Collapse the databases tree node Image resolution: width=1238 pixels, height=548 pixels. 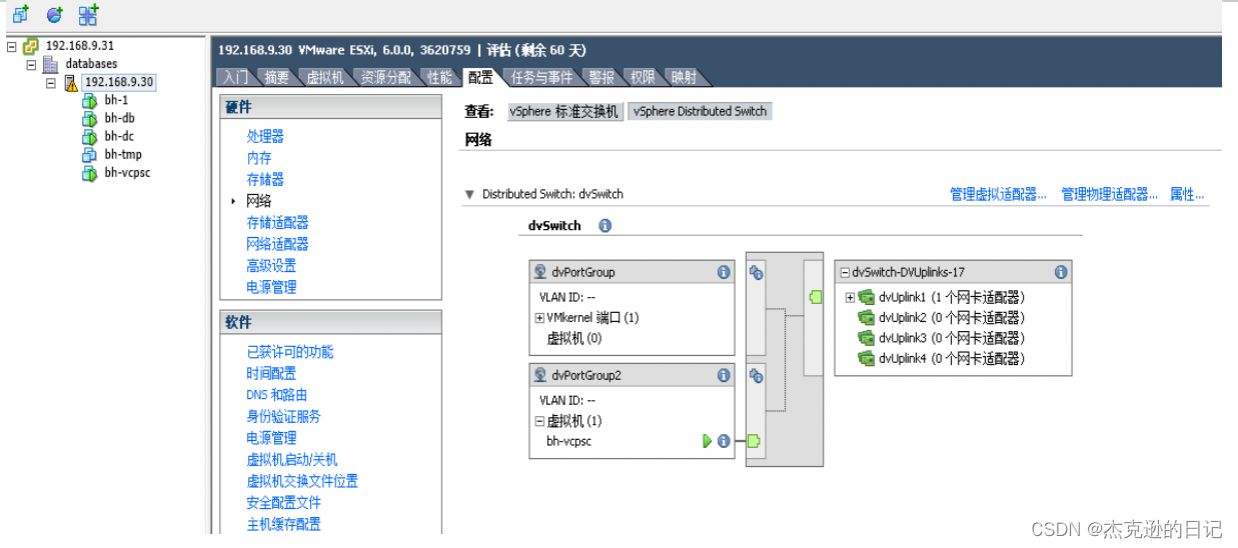point(31,64)
